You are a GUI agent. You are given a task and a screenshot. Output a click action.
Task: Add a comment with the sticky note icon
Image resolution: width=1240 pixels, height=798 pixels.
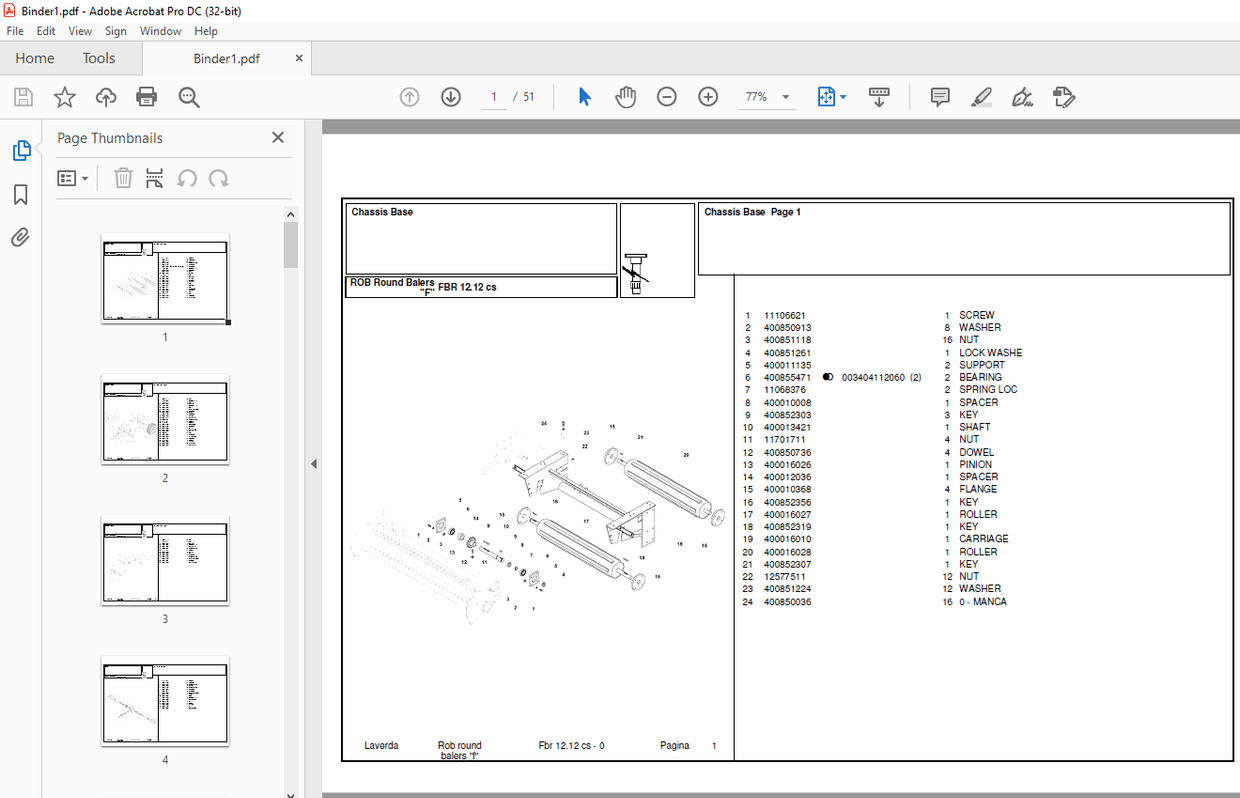(x=940, y=97)
